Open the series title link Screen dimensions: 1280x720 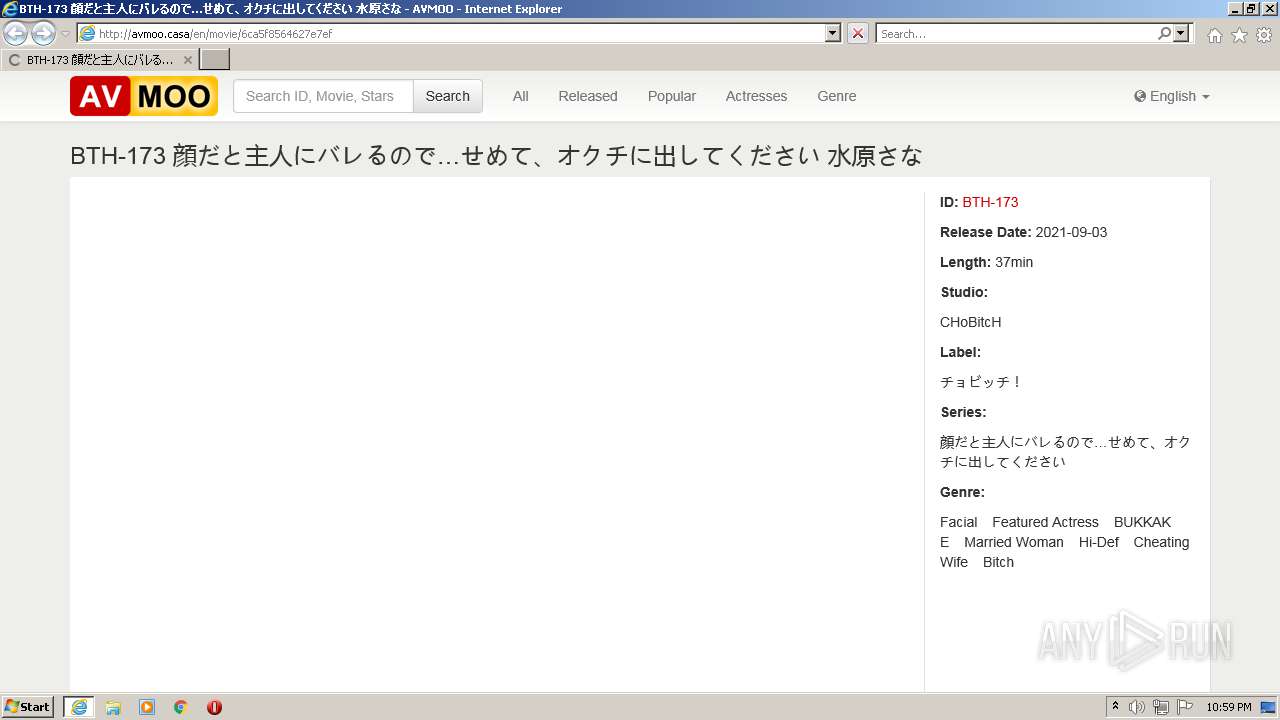pyautogui.click(x=1065, y=452)
